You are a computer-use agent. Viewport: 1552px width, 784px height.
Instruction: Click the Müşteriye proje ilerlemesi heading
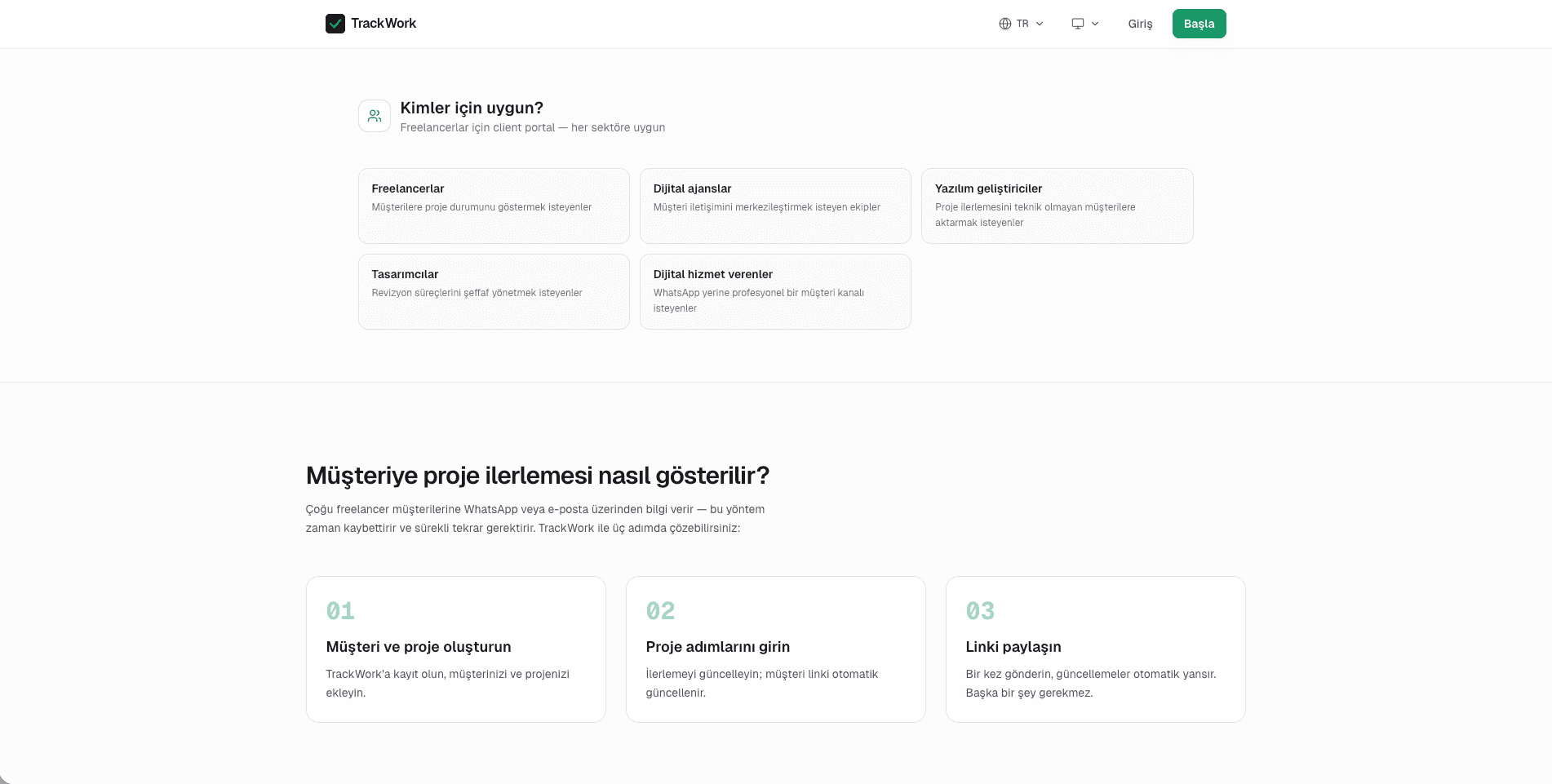pyautogui.click(x=537, y=476)
